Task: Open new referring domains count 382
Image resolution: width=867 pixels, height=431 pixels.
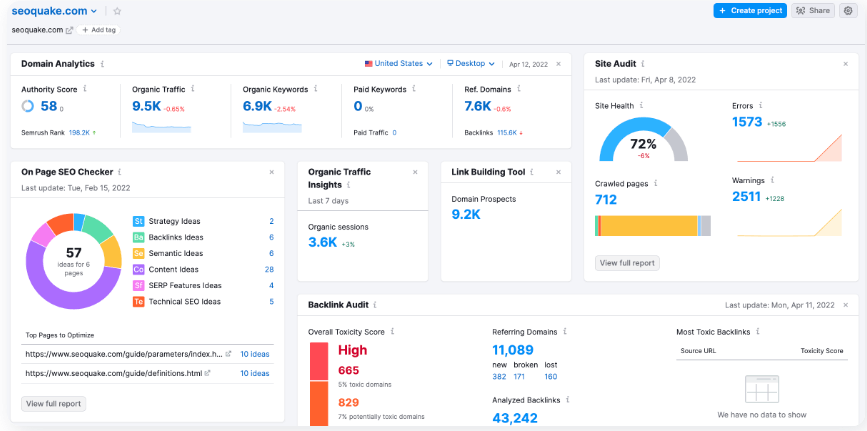Action: click(x=499, y=377)
